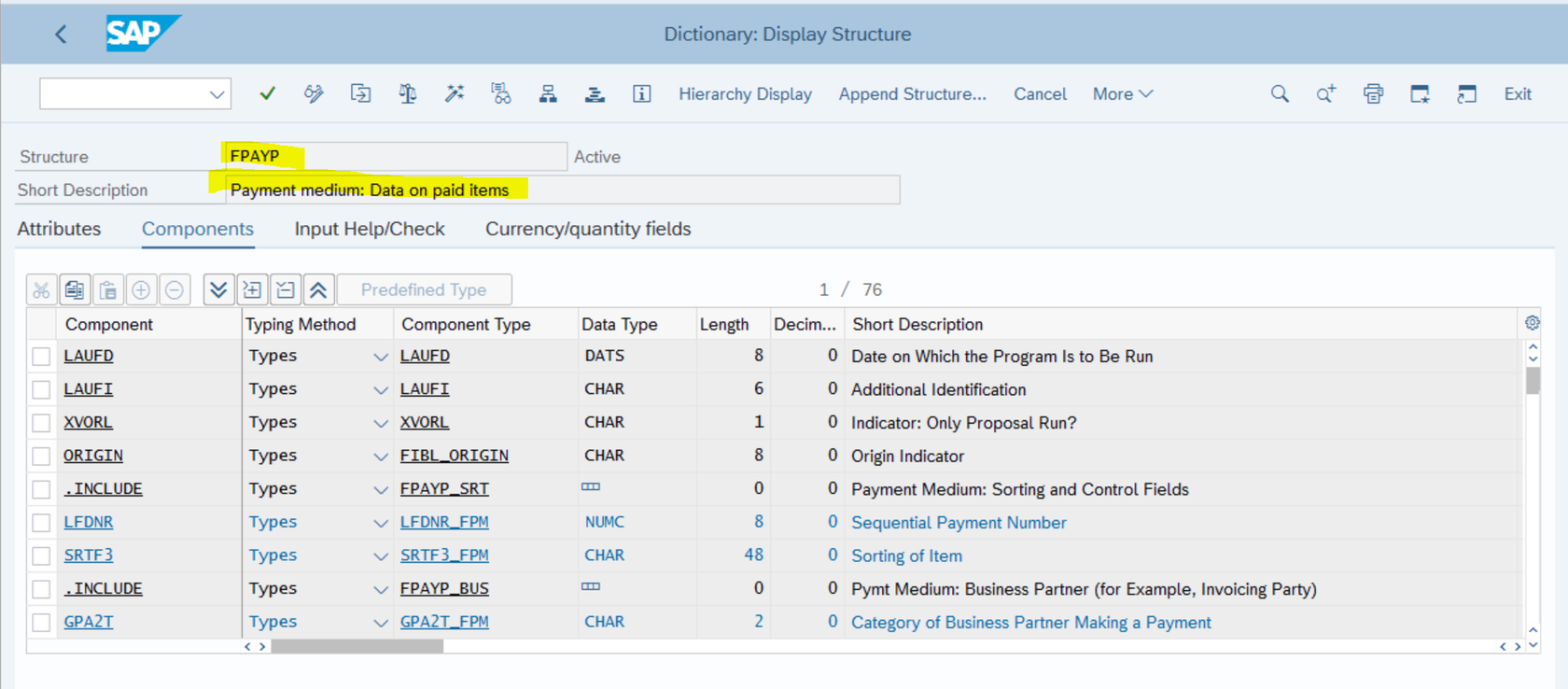Click the Expand Include icon
This screenshot has height=689, width=1568.
point(252,290)
